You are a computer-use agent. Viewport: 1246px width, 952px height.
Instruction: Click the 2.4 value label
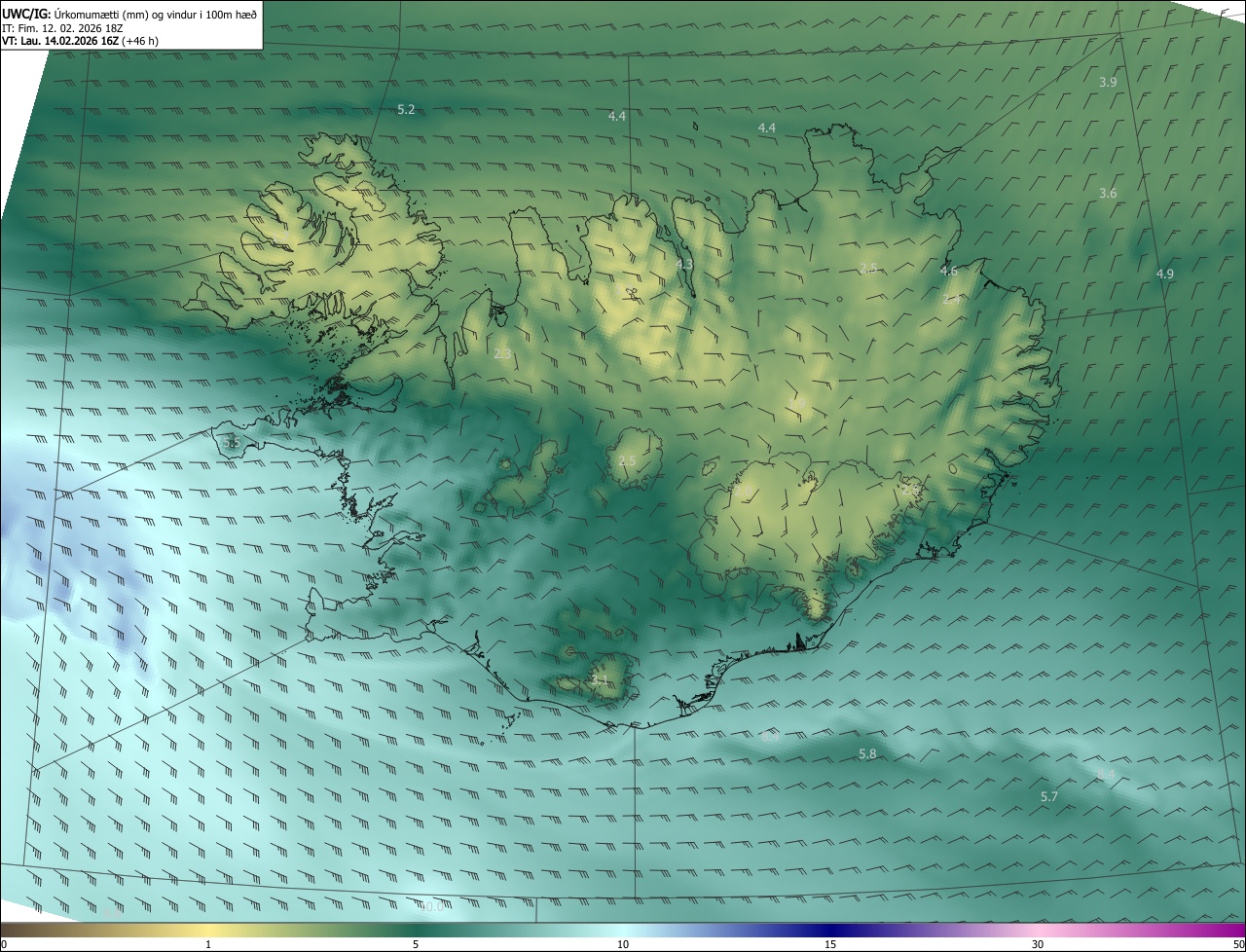[x=951, y=301]
